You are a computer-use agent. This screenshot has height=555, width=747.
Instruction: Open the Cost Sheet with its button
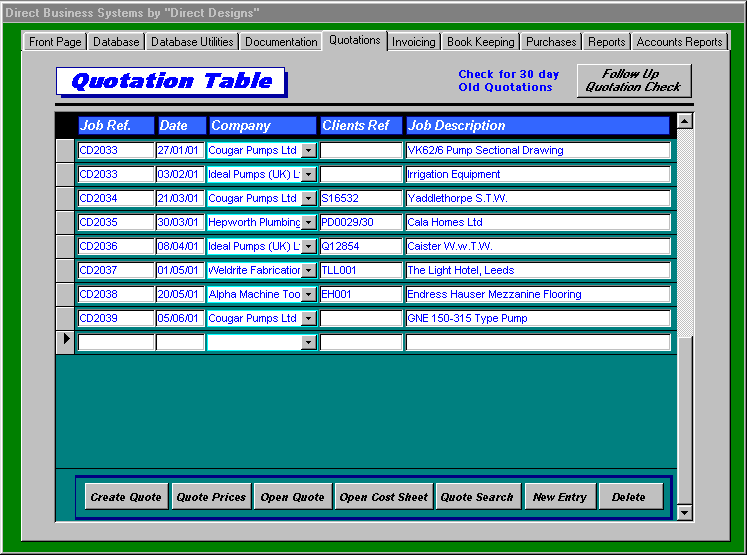383,497
